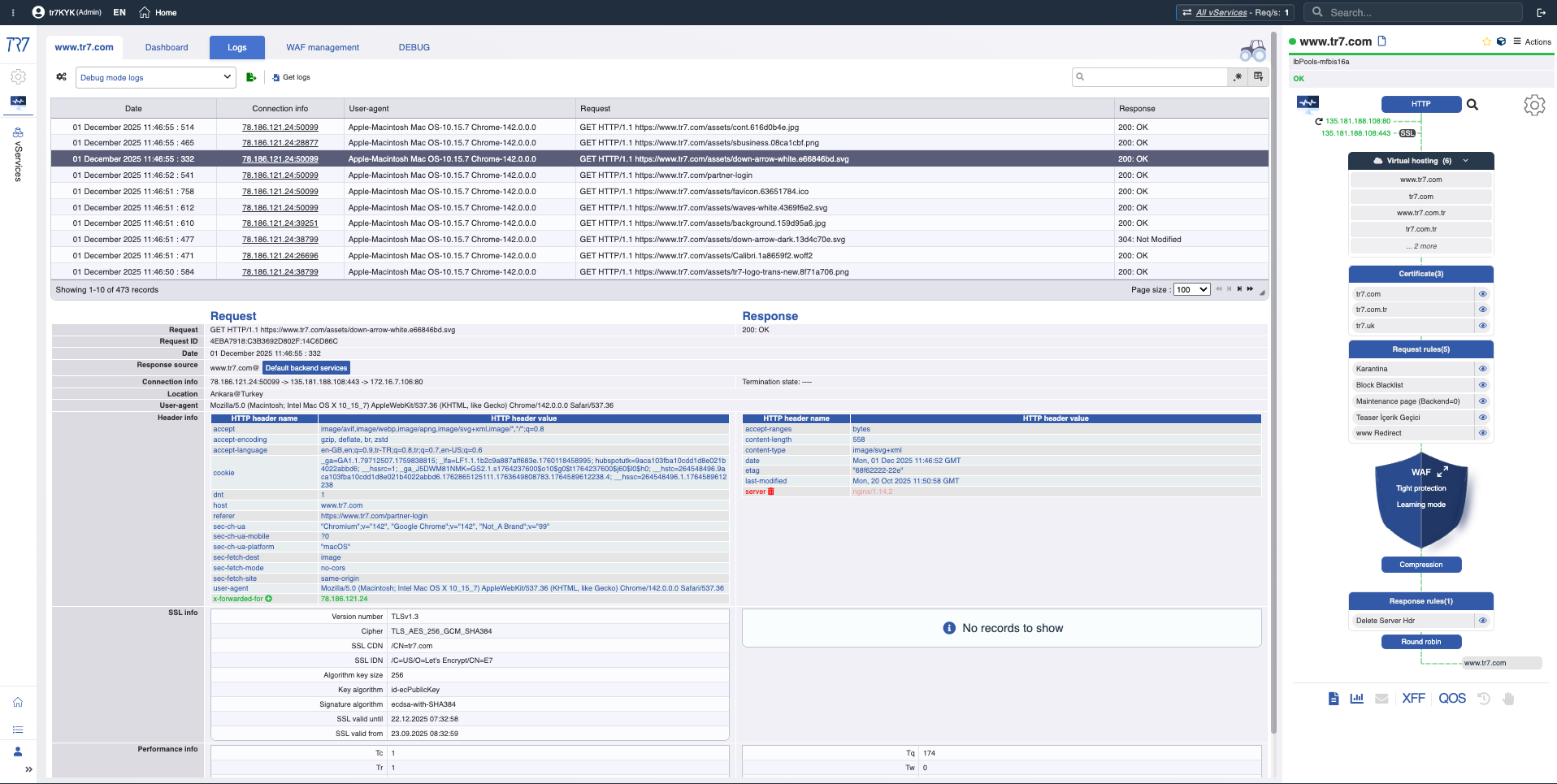Image resolution: width=1557 pixels, height=784 pixels.
Task: Click the refresh icon next to 135.181.188.108:80
Action: tap(1319, 121)
